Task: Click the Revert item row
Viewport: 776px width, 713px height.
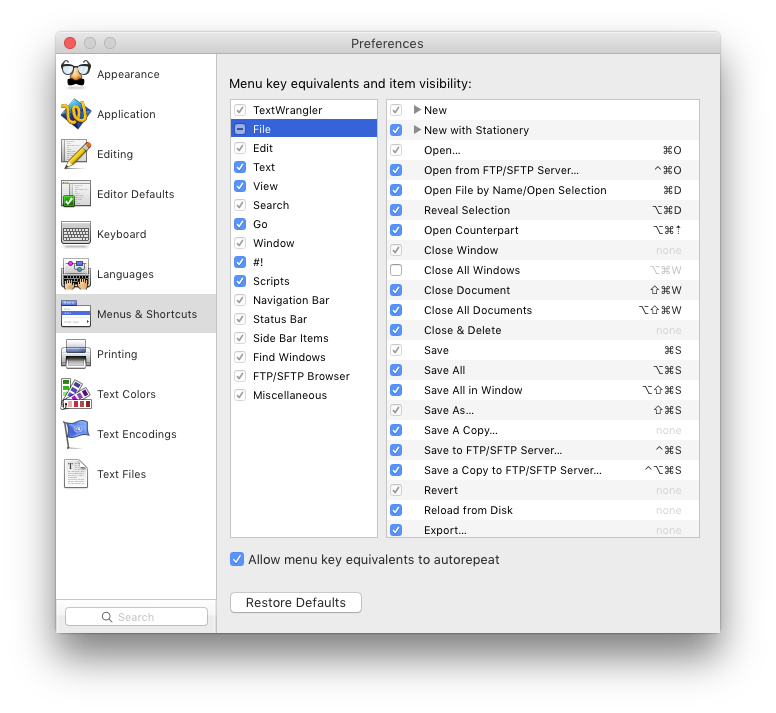Action: click(x=543, y=490)
